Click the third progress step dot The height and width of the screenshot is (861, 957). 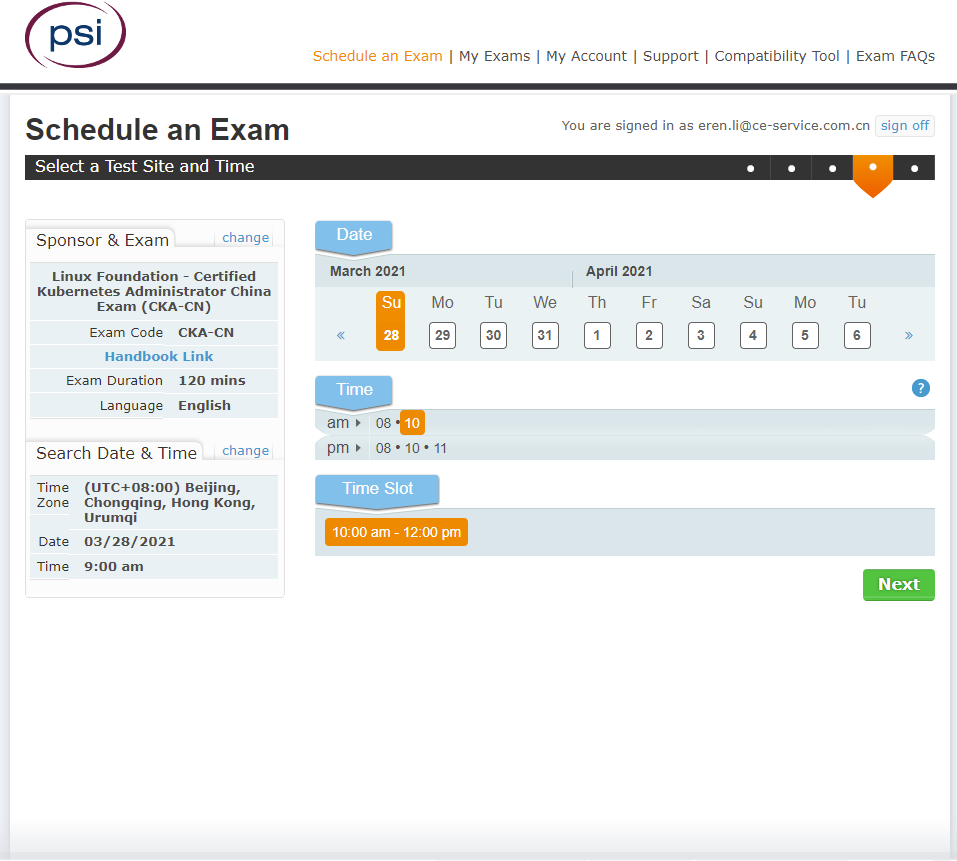coord(832,168)
